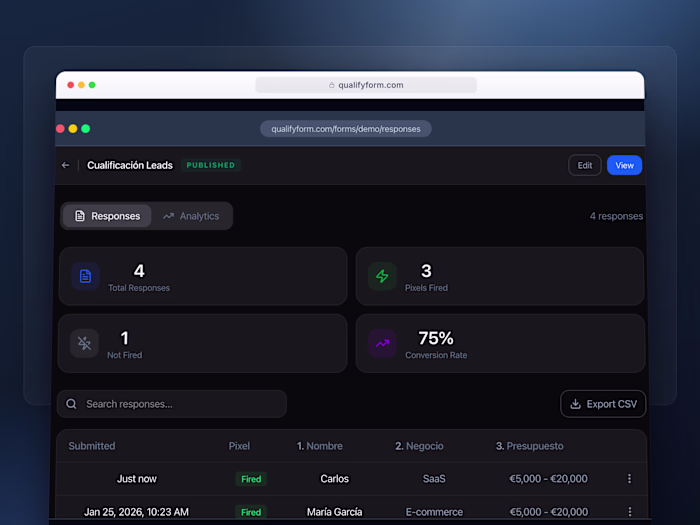700x525 pixels.
Task: Switch to the Responses tab
Action: point(107,216)
